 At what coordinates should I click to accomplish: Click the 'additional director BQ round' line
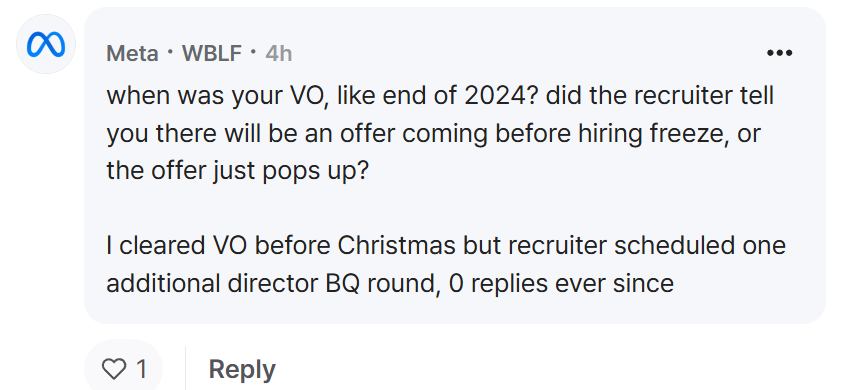pos(390,283)
